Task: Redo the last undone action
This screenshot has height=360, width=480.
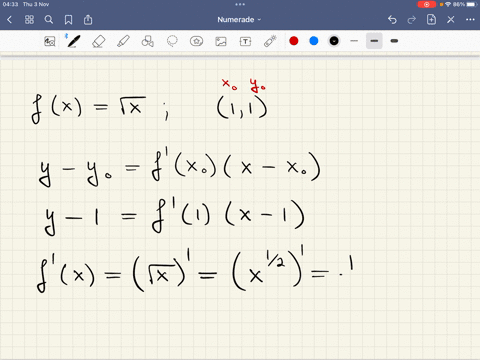Action: coord(412,20)
